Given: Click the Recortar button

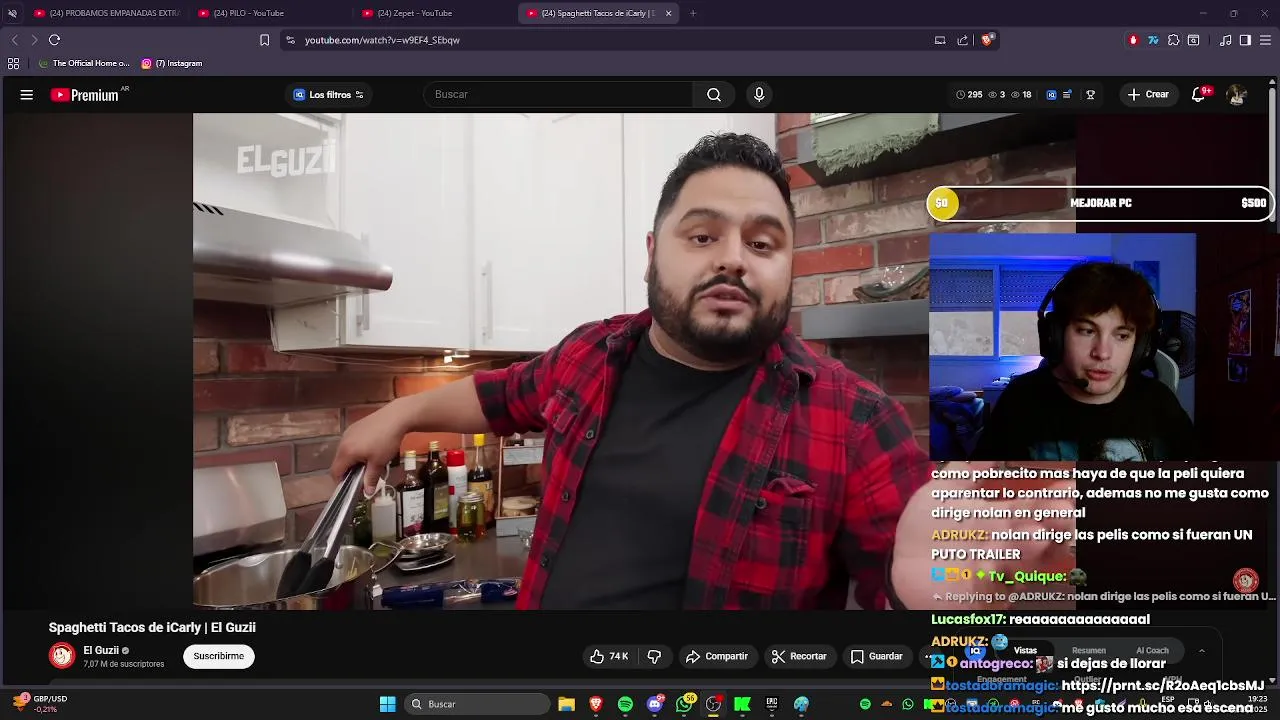Looking at the screenshot, I should click(798, 656).
